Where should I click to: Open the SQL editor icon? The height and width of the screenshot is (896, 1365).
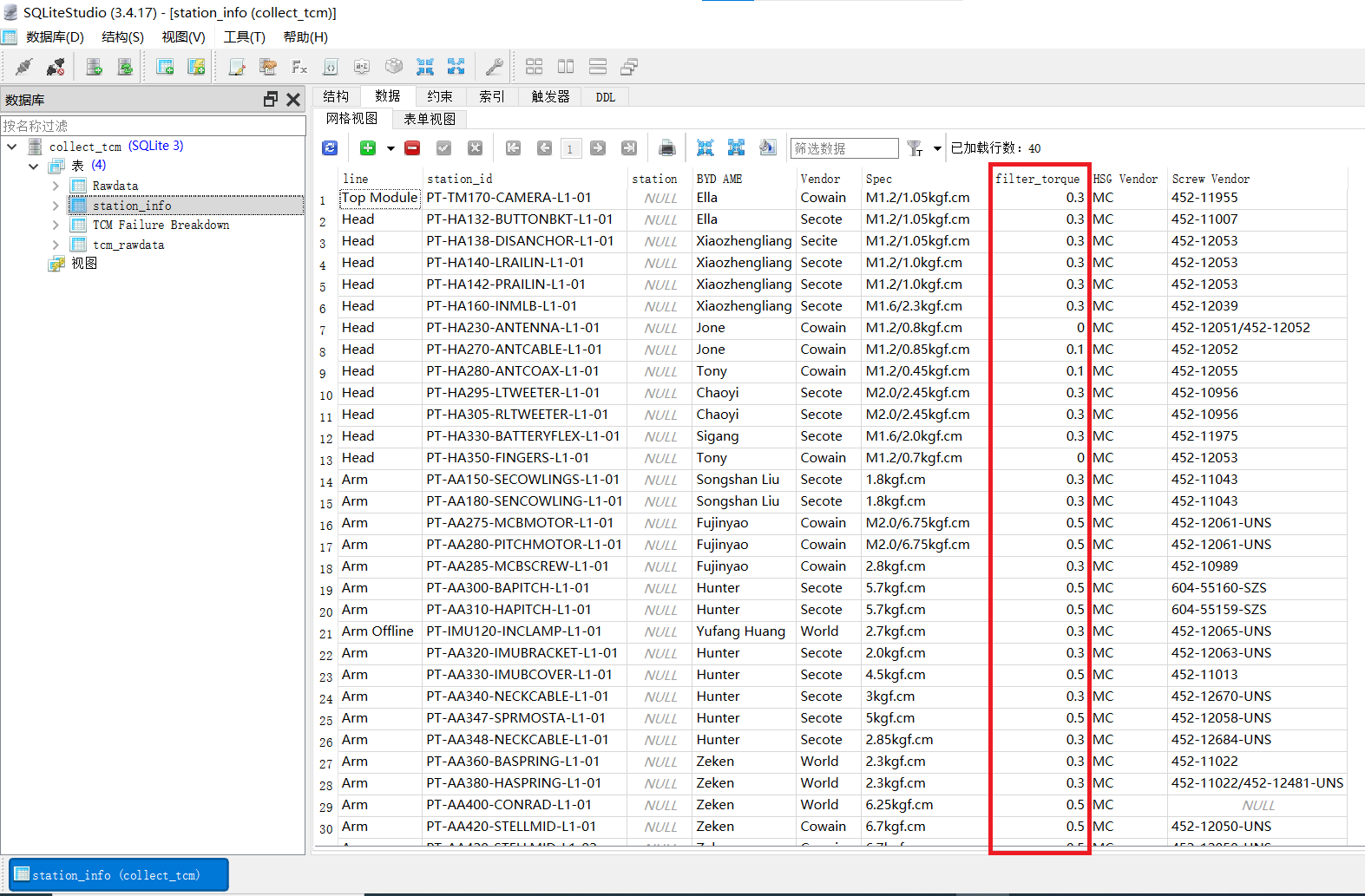[x=237, y=67]
